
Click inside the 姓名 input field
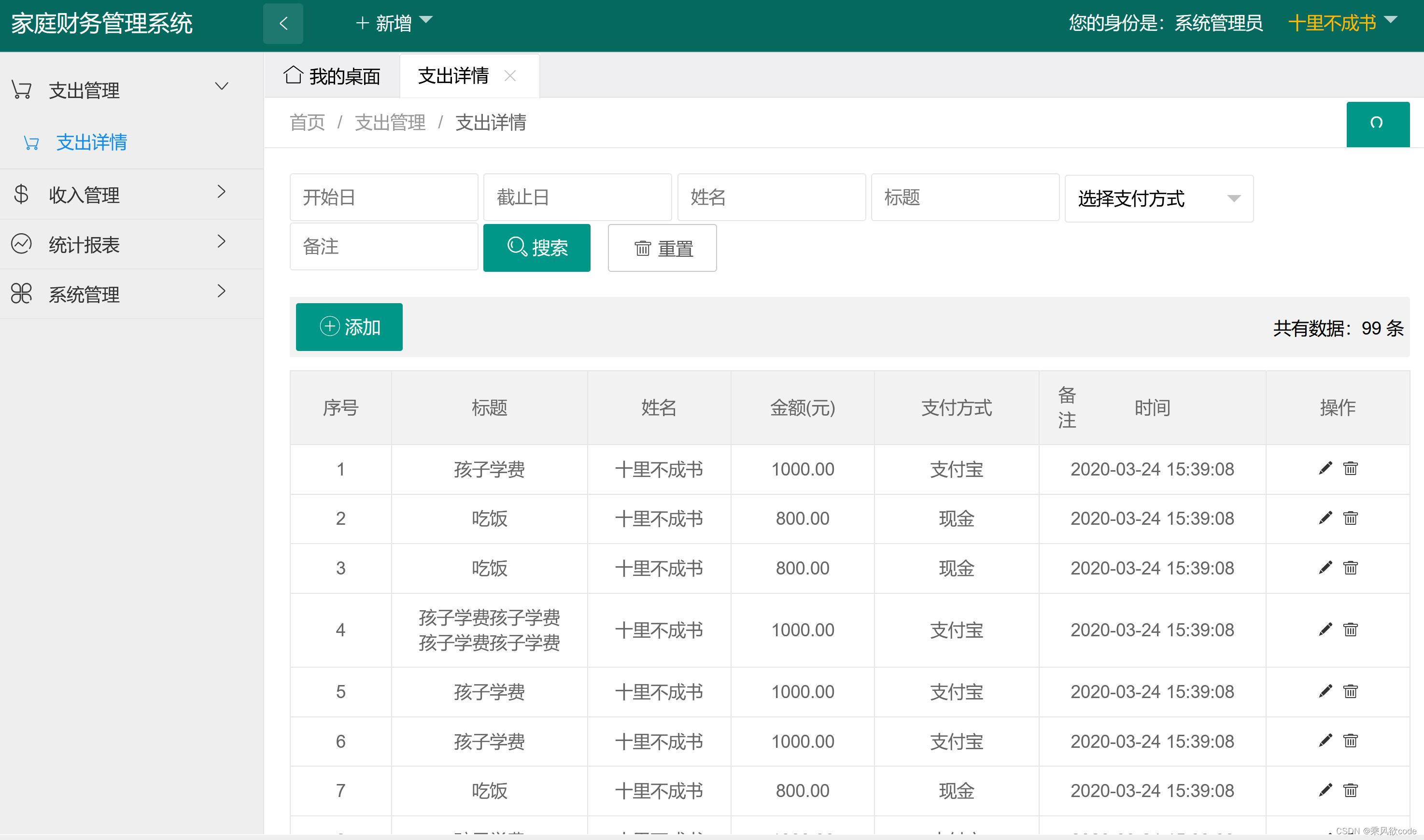771,197
